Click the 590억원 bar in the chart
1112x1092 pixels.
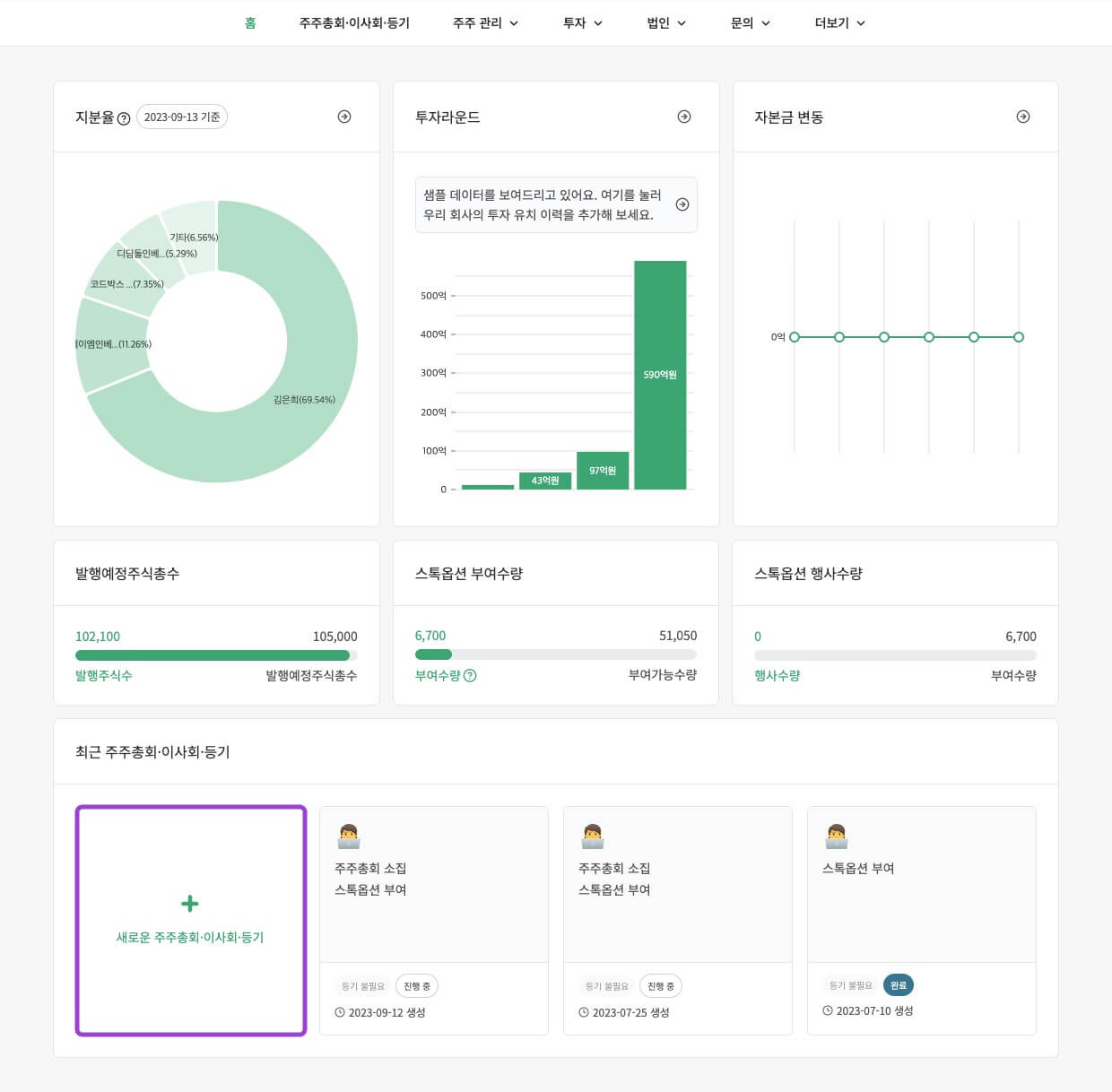(x=660, y=375)
